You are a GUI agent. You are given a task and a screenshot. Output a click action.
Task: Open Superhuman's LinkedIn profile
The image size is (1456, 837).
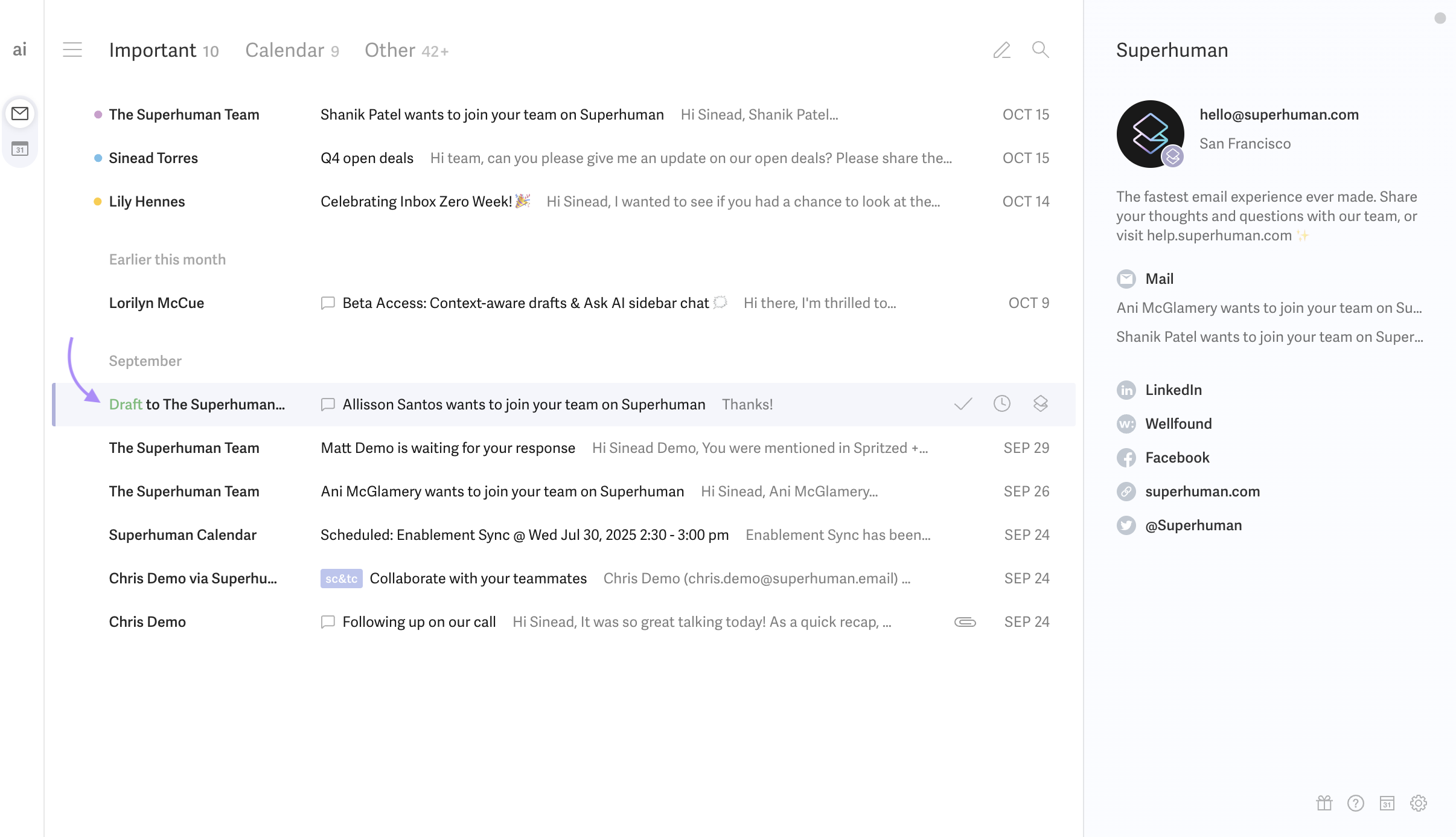pyautogui.click(x=1172, y=390)
